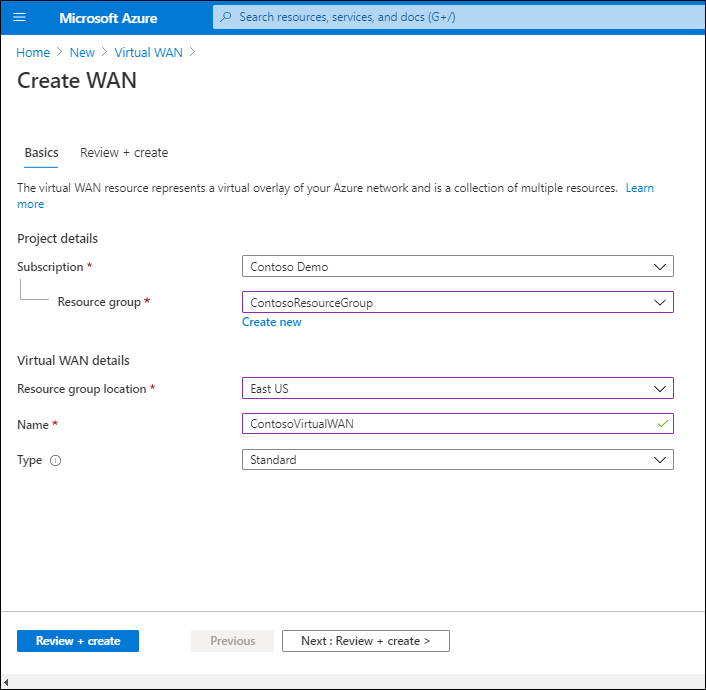Click the Name field ContosoVirtualWAN

pyautogui.click(x=457, y=424)
